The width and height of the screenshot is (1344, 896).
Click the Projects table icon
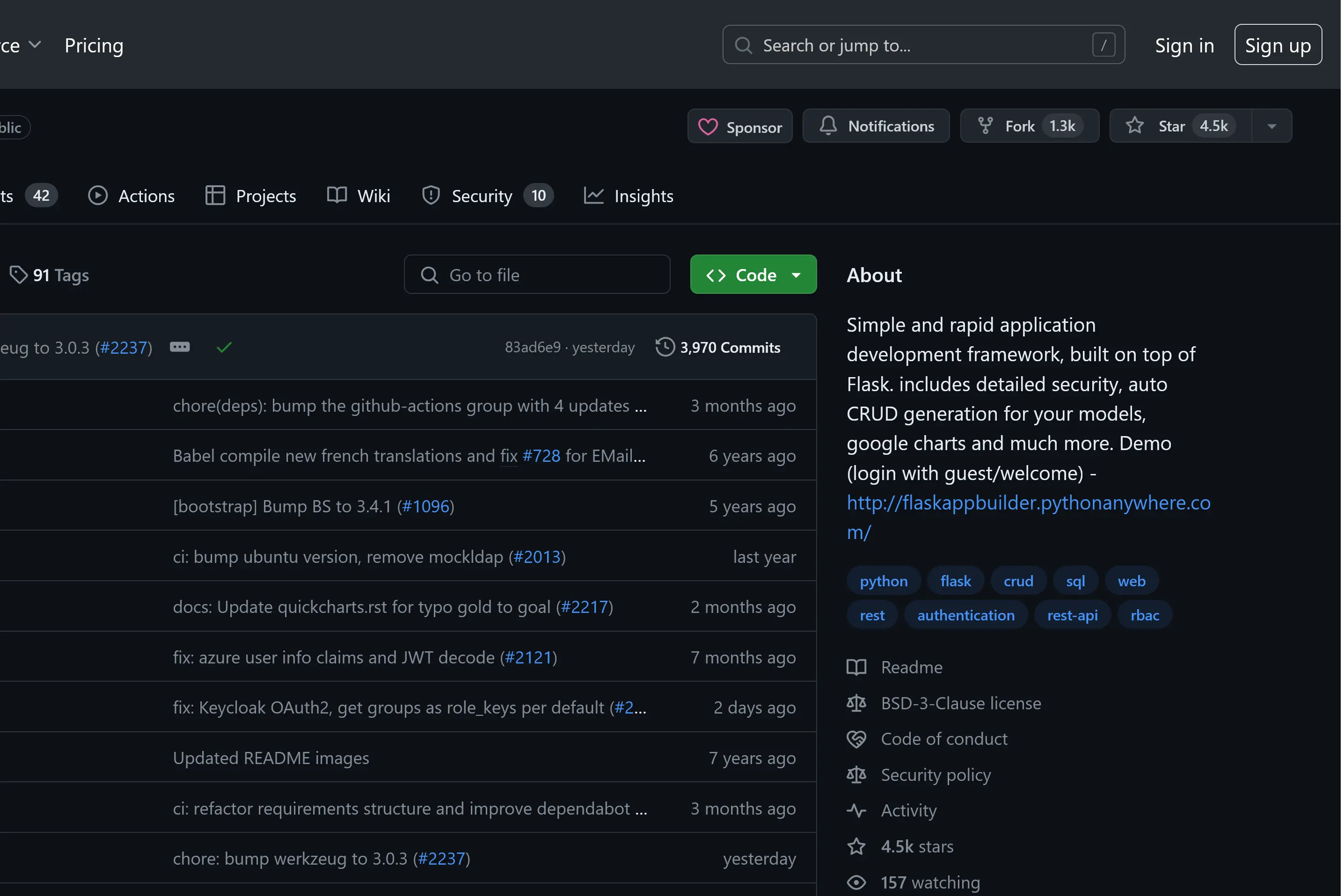pos(215,196)
